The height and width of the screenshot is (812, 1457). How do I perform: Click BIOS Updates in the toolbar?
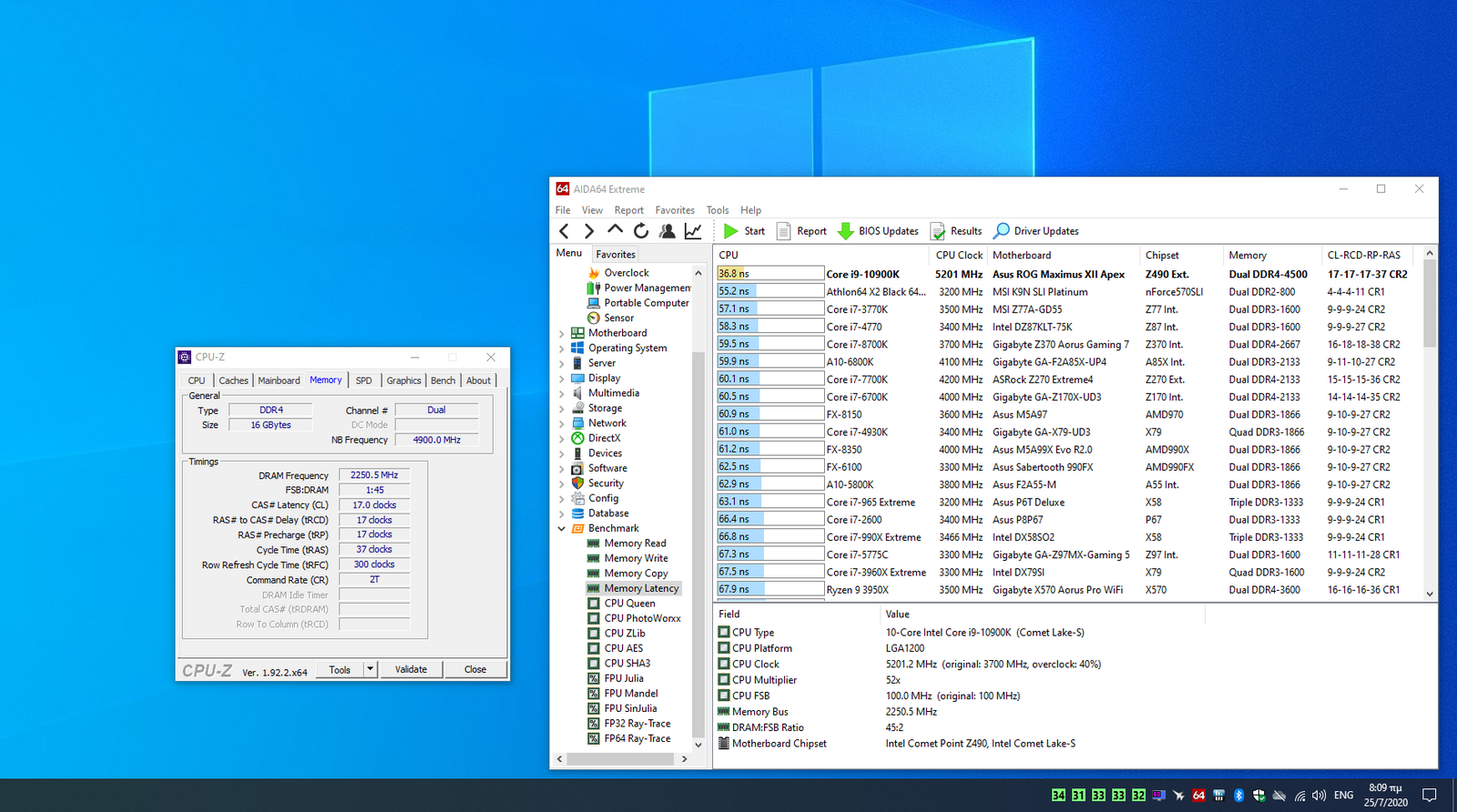tap(878, 231)
